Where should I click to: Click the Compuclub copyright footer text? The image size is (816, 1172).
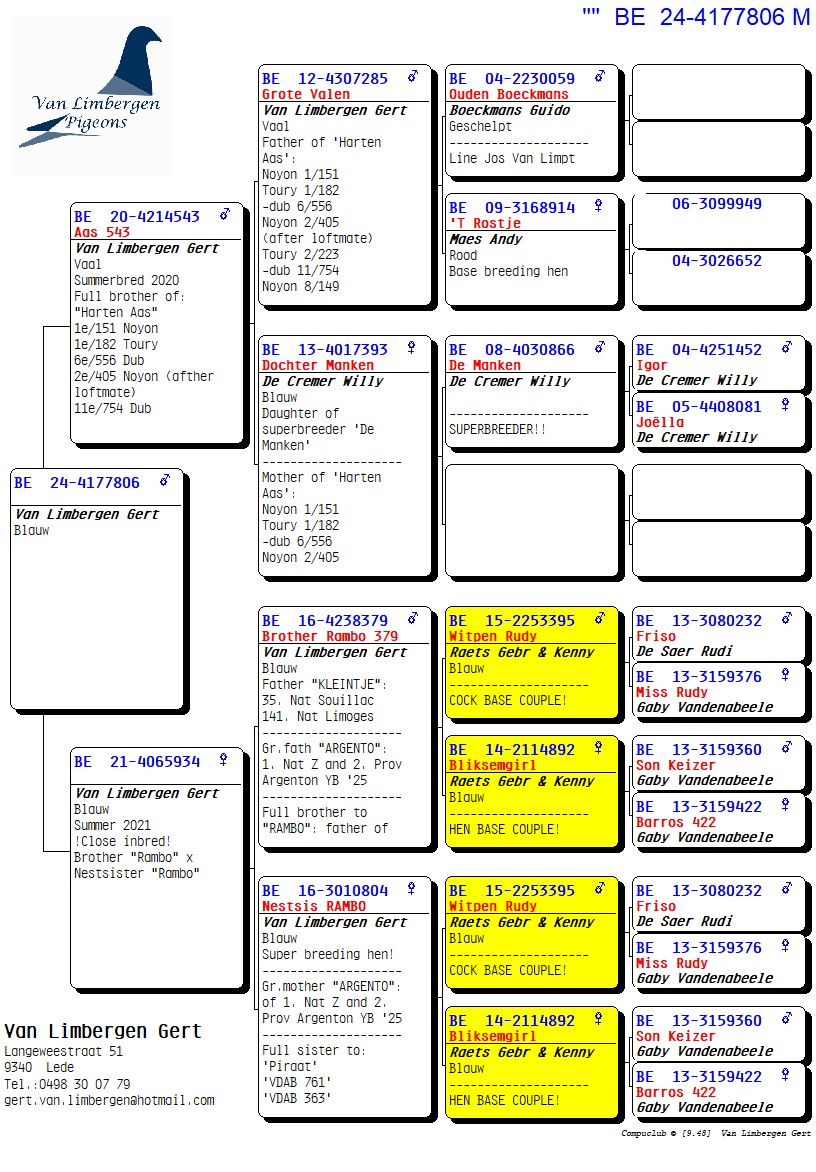point(716,1133)
